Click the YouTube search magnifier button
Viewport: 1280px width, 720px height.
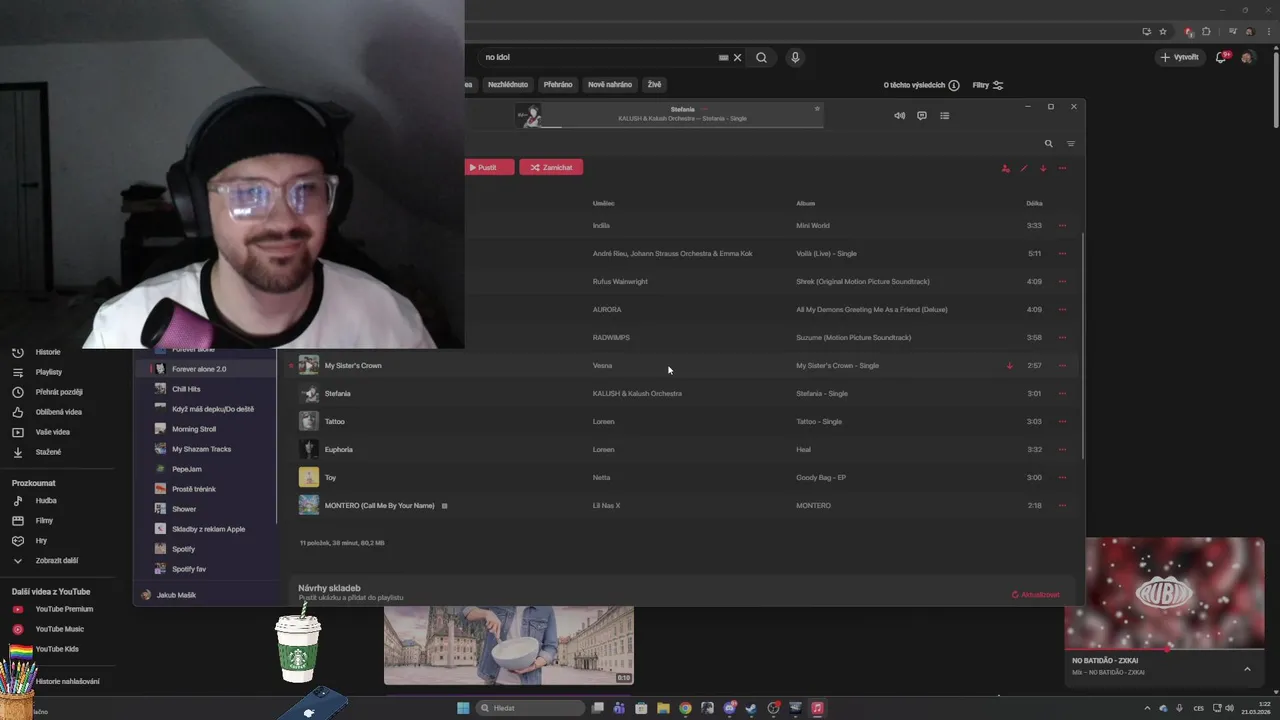click(761, 57)
